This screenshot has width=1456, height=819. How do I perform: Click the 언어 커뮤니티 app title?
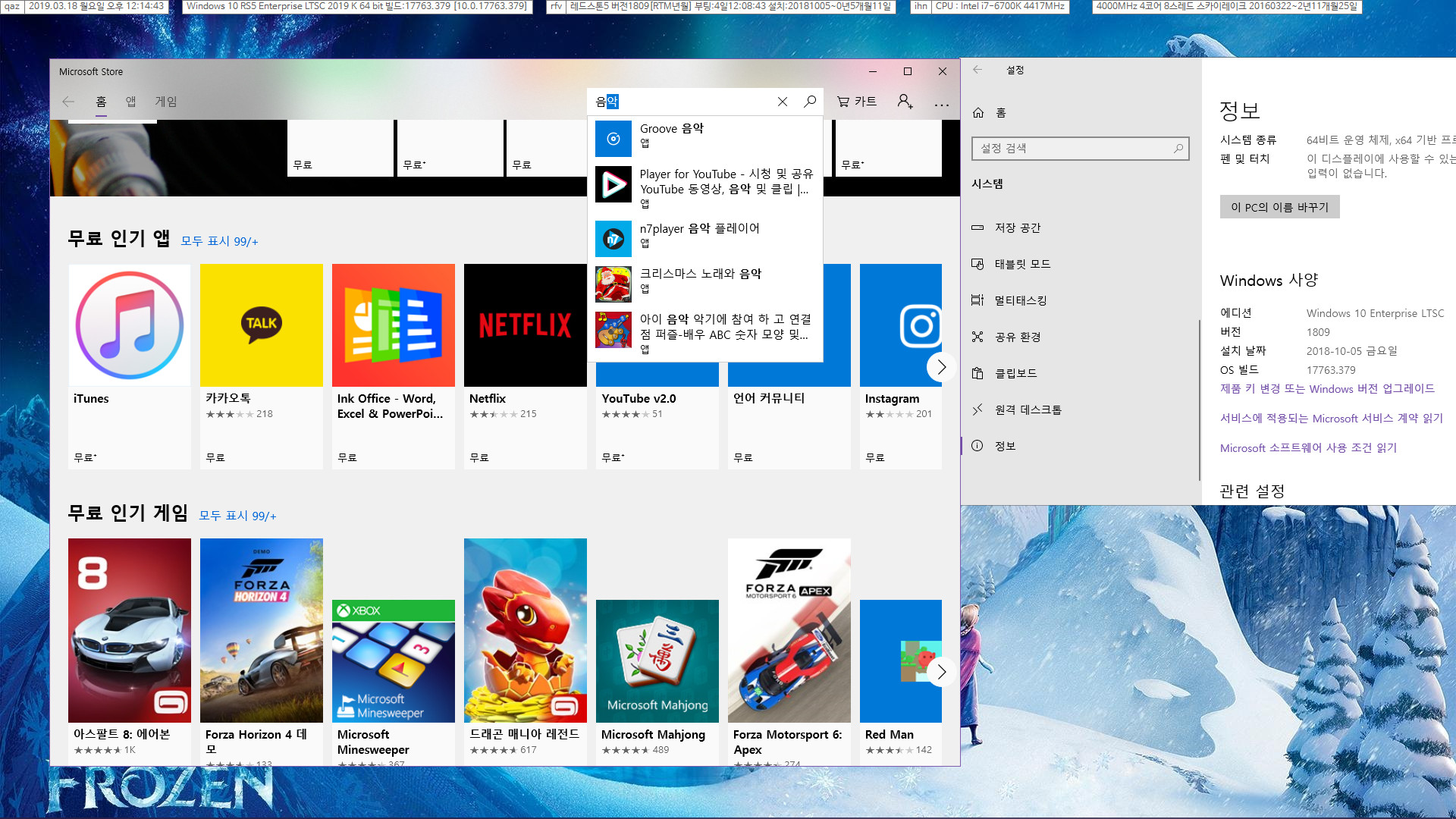pos(769,398)
